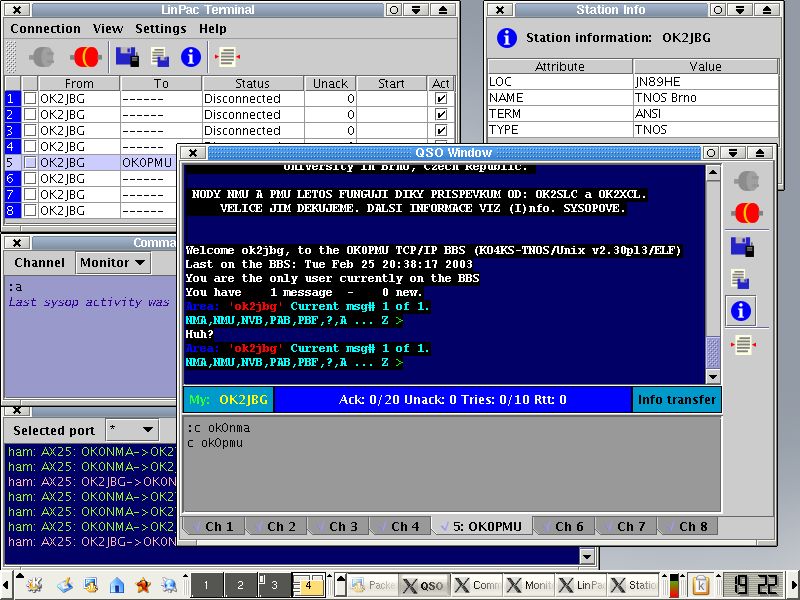Image resolution: width=800 pixels, height=600 pixels.
Task: Click the Klipper clipboard icon in system tray
Action: click(701, 585)
